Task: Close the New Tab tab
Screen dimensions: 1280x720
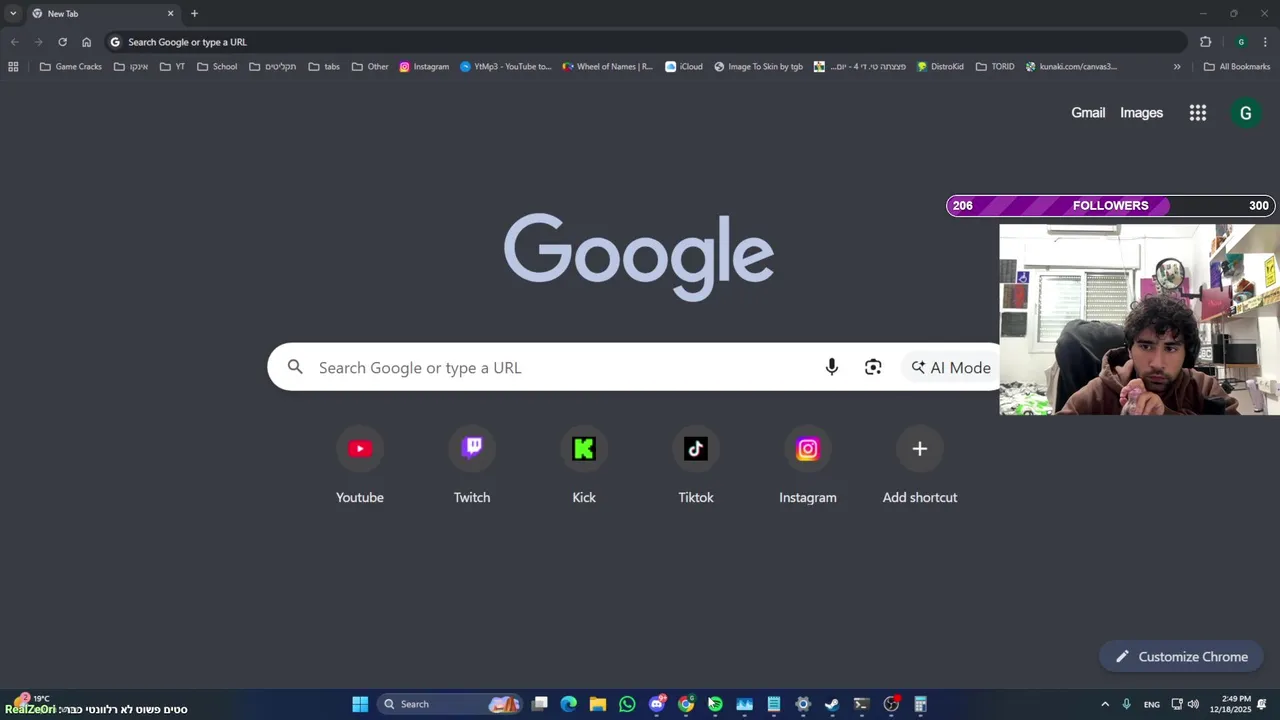Action: pos(170,14)
